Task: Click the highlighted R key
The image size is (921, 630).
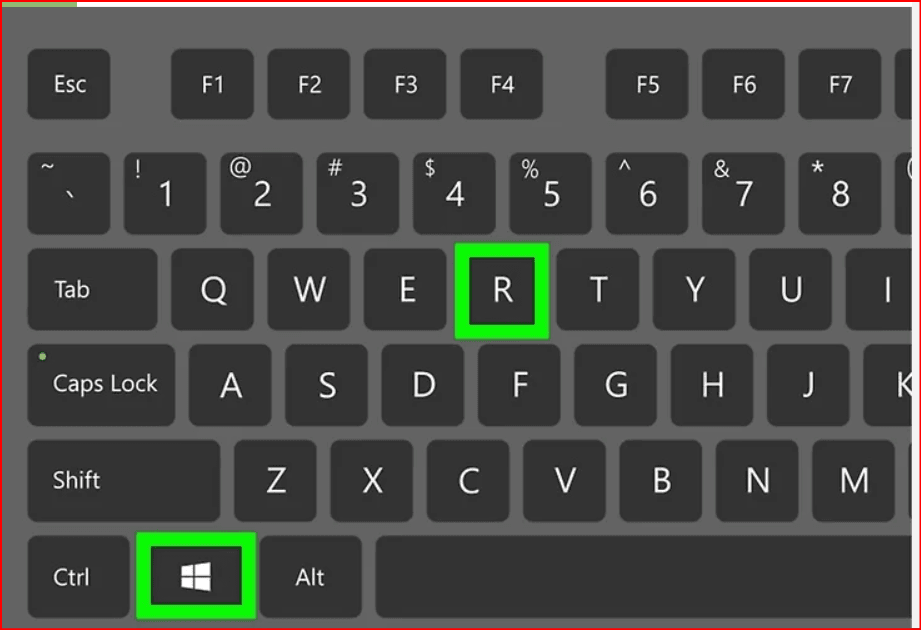Action: pos(502,291)
